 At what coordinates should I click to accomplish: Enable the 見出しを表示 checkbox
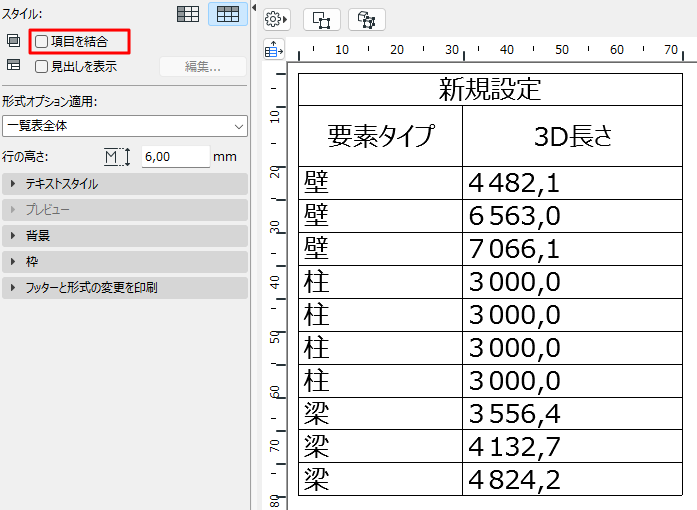[x=41, y=67]
